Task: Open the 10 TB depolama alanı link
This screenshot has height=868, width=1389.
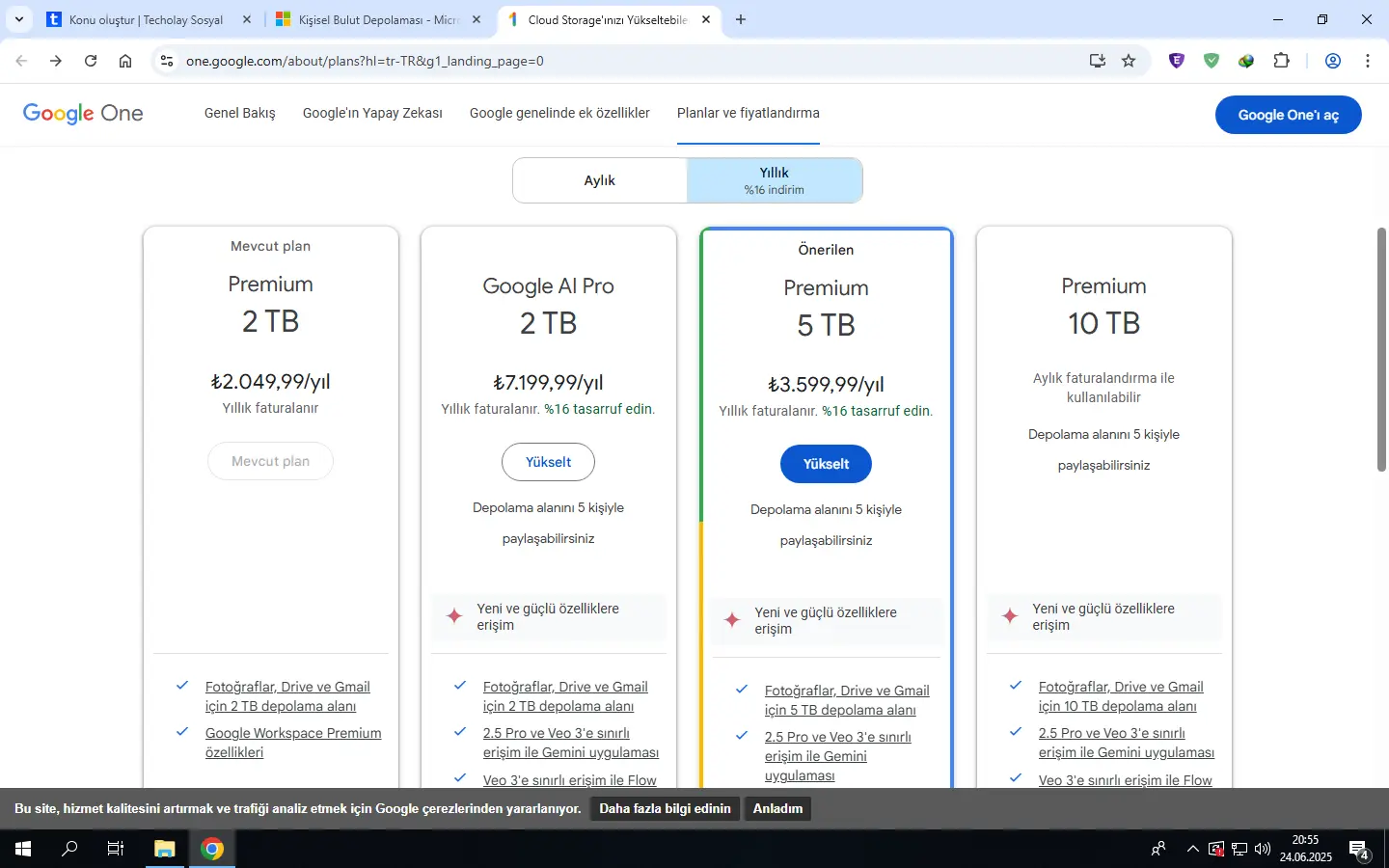Action: 1121,696
